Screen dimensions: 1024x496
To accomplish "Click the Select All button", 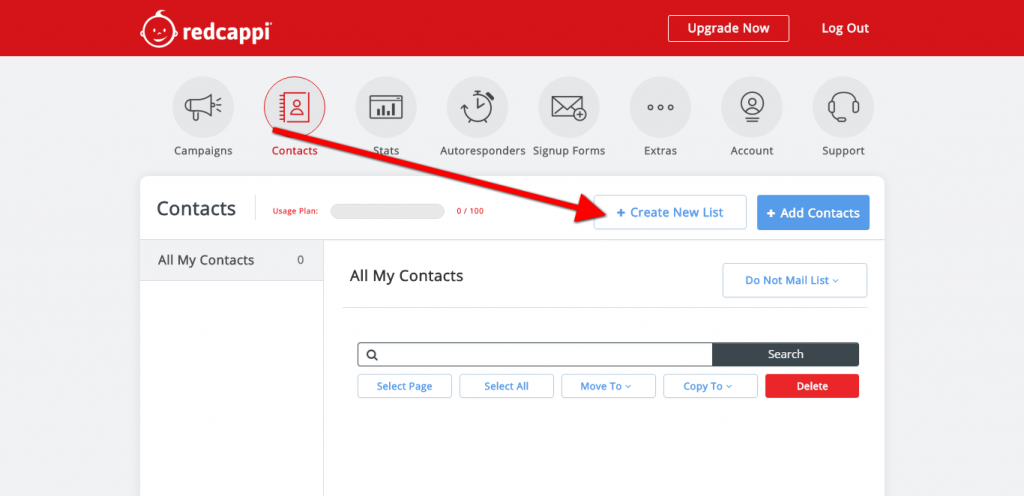I will (x=506, y=386).
